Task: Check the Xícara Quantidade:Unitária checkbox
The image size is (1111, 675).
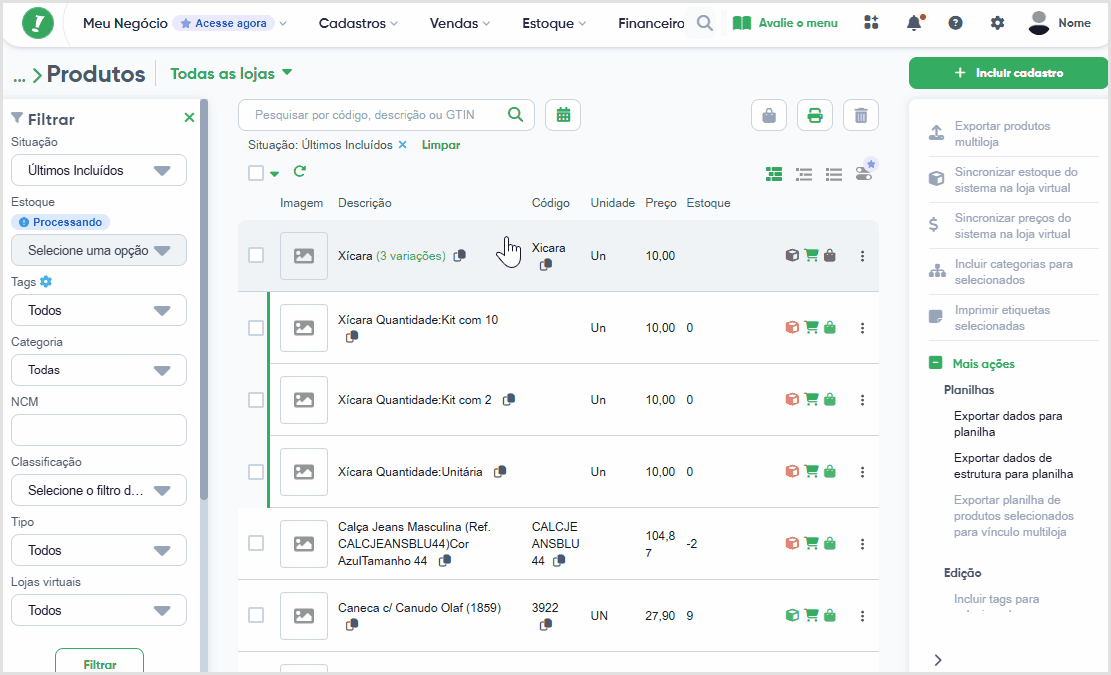Action: [x=256, y=472]
